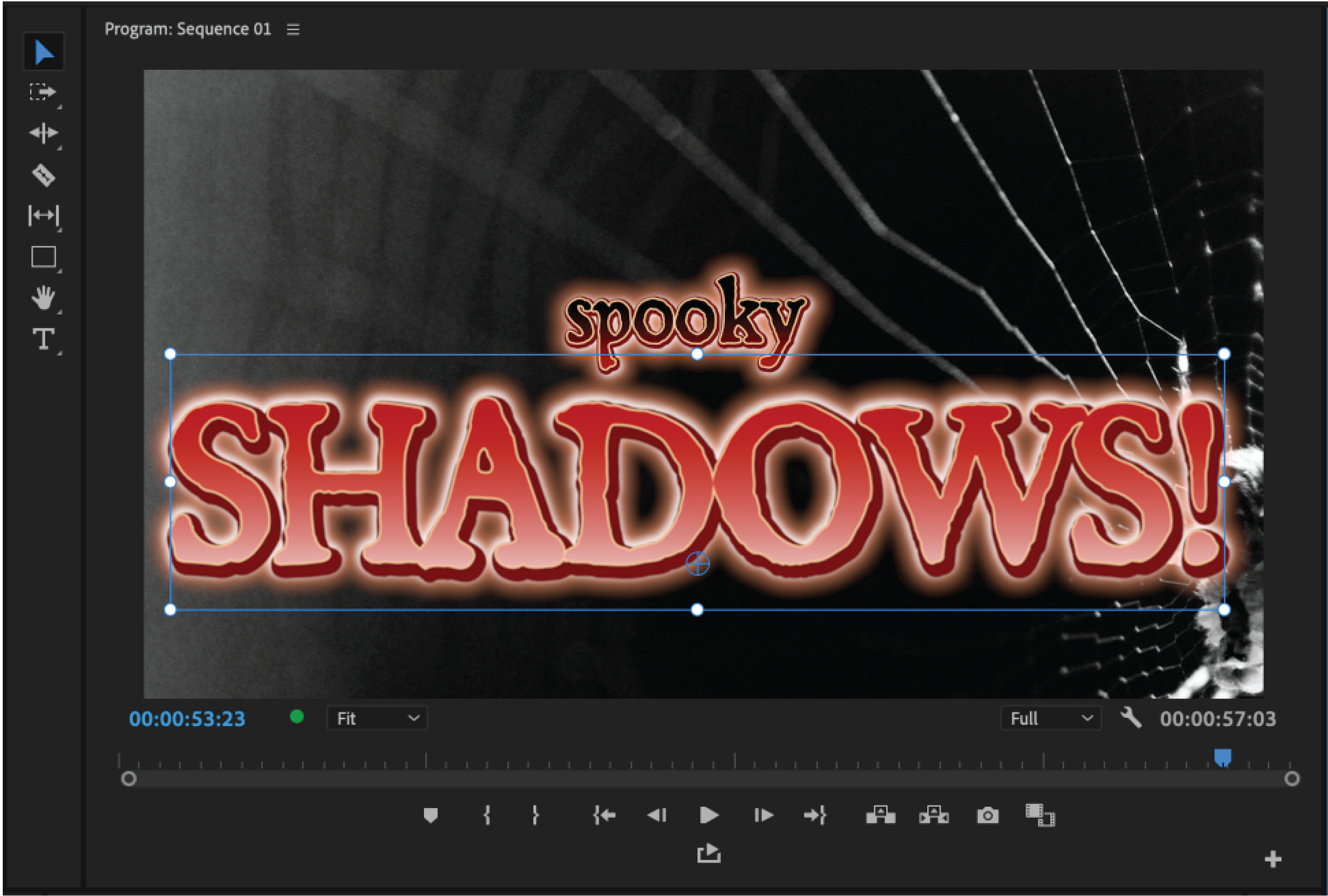Select the Type tool
This screenshot has width=1328, height=896.
43,339
